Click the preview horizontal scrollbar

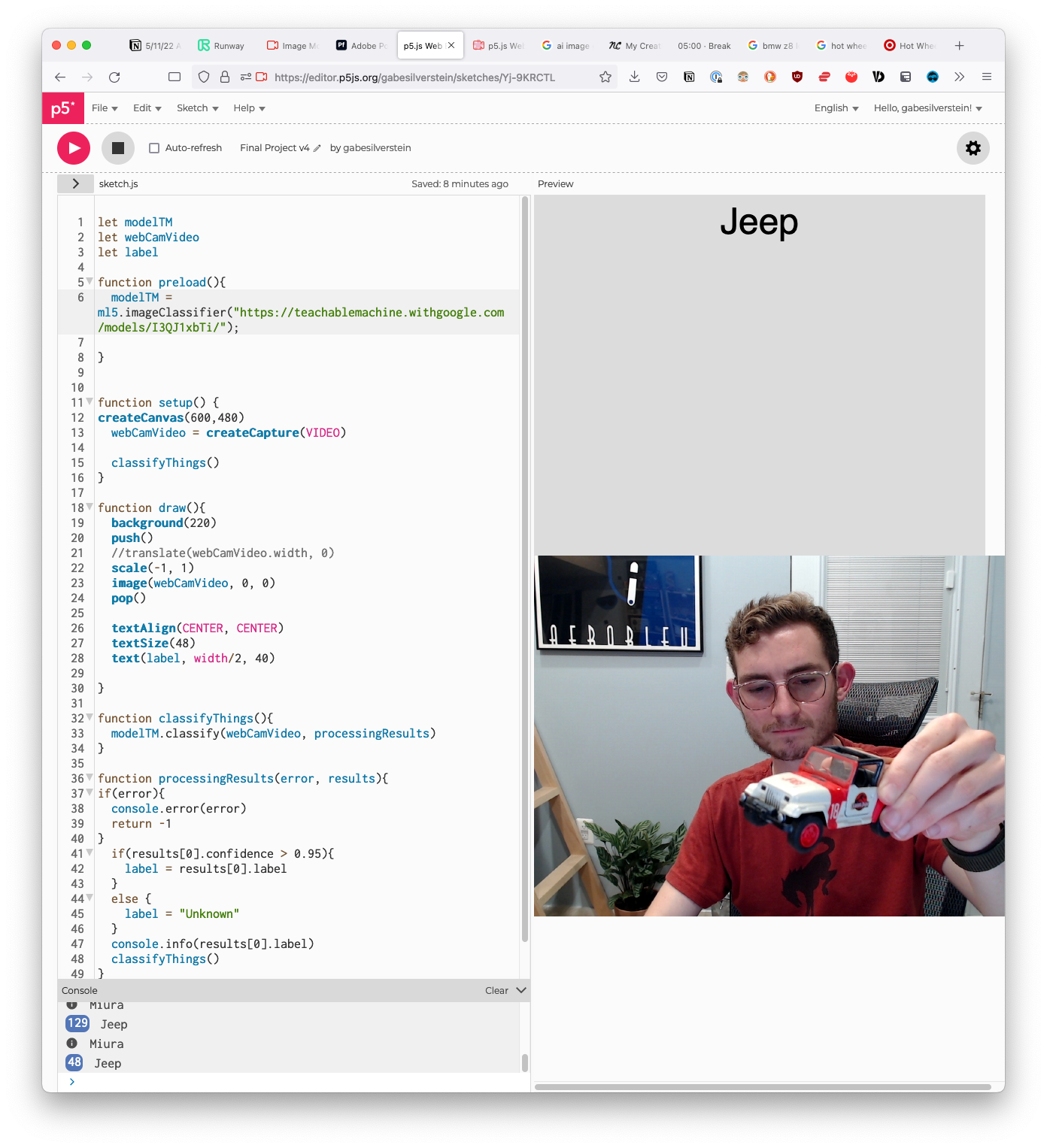click(763, 1087)
